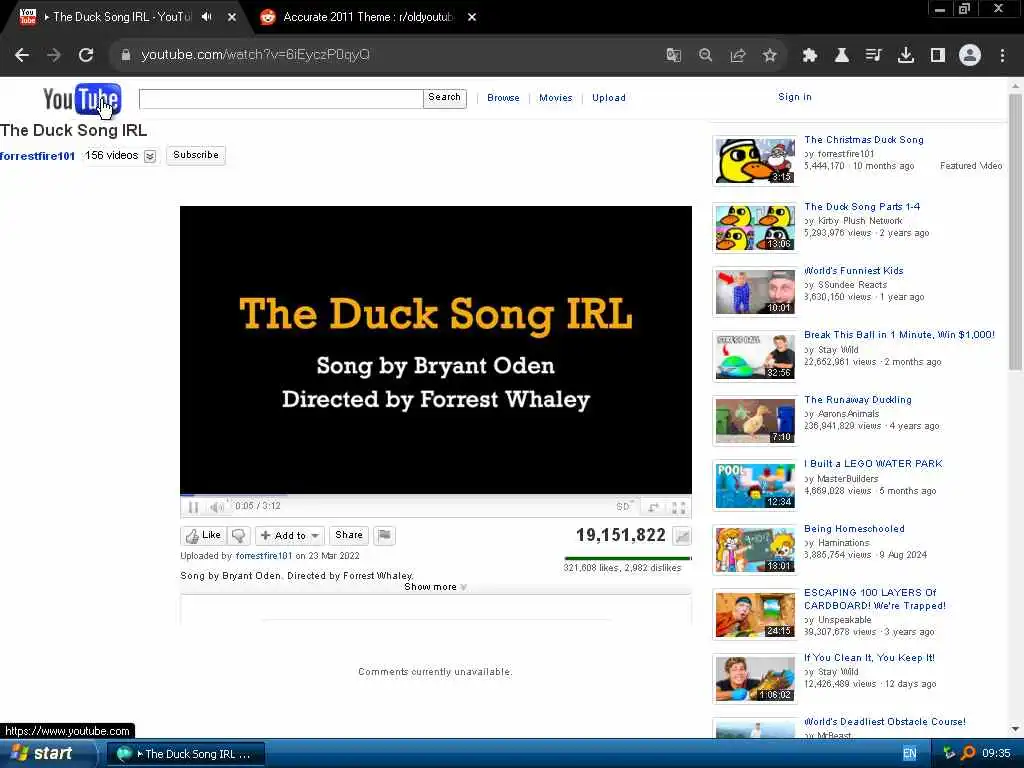Open World's Funniest Kids video link
Viewport: 1024px width, 768px height.
(854, 270)
